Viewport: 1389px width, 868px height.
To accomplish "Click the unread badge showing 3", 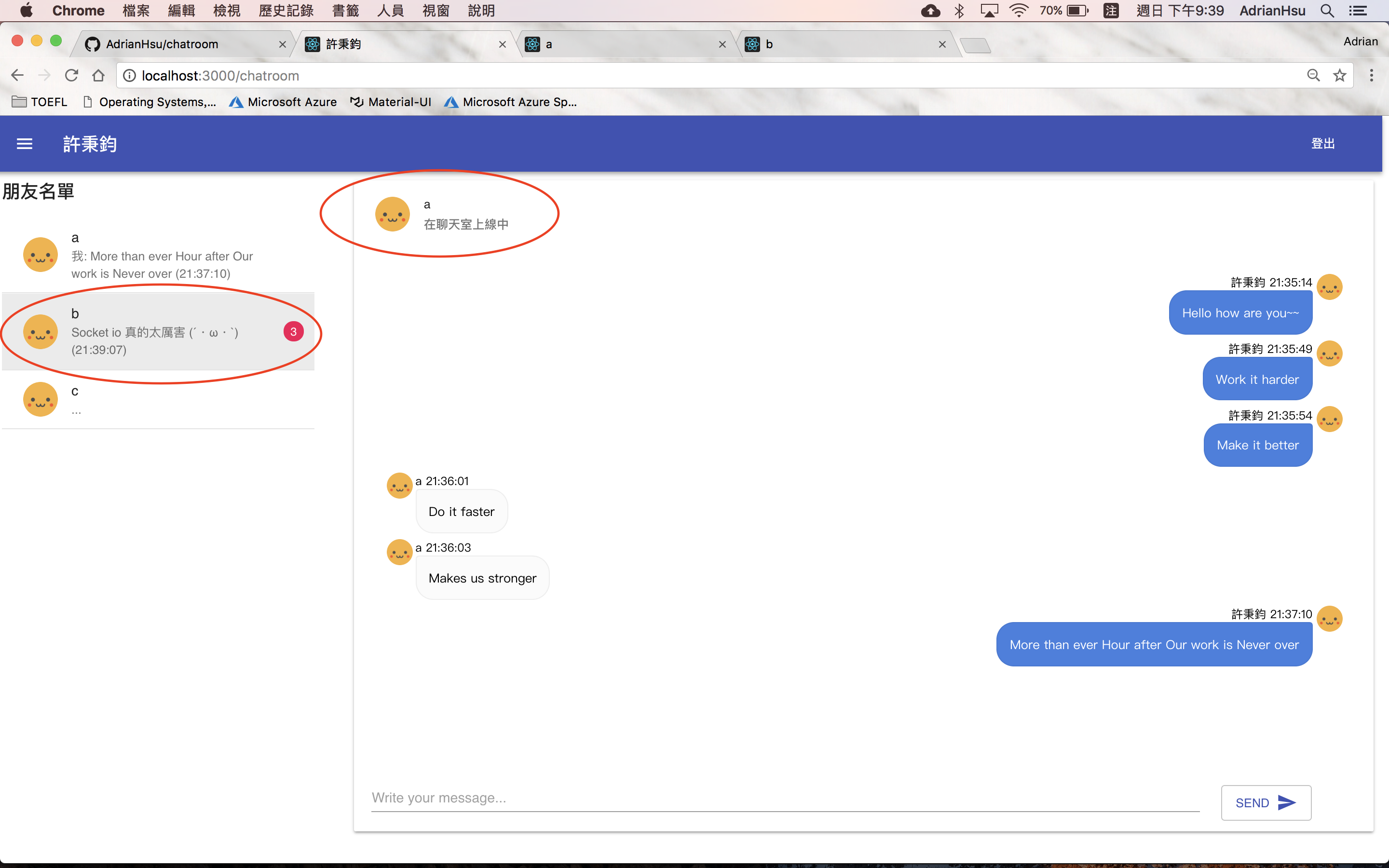I will pyautogui.click(x=293, y=332).
